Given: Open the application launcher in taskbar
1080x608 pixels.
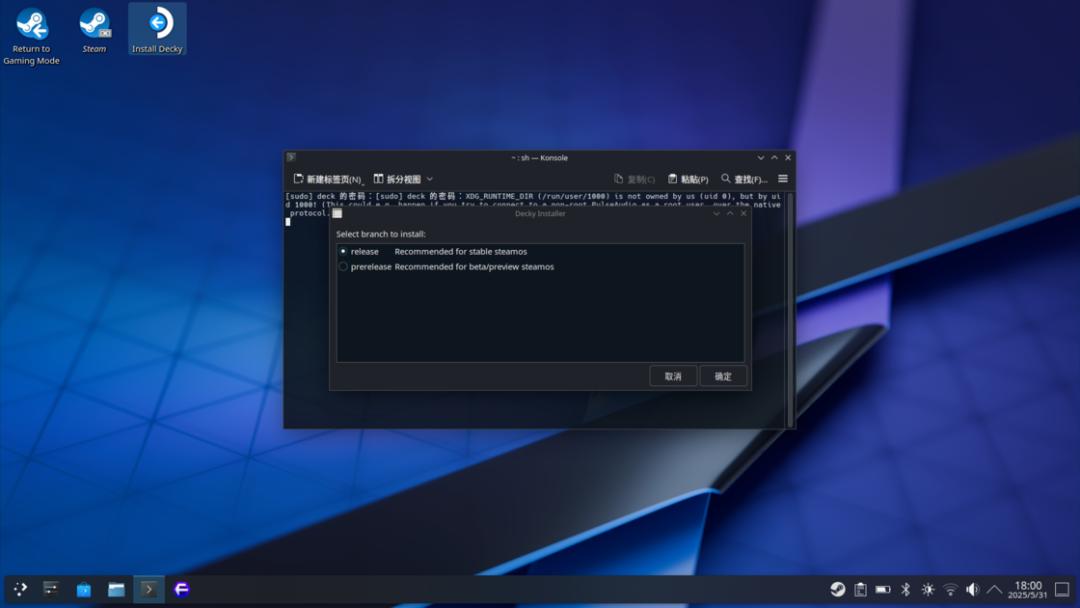Looking at the screenshot, I should click(20, 589).
